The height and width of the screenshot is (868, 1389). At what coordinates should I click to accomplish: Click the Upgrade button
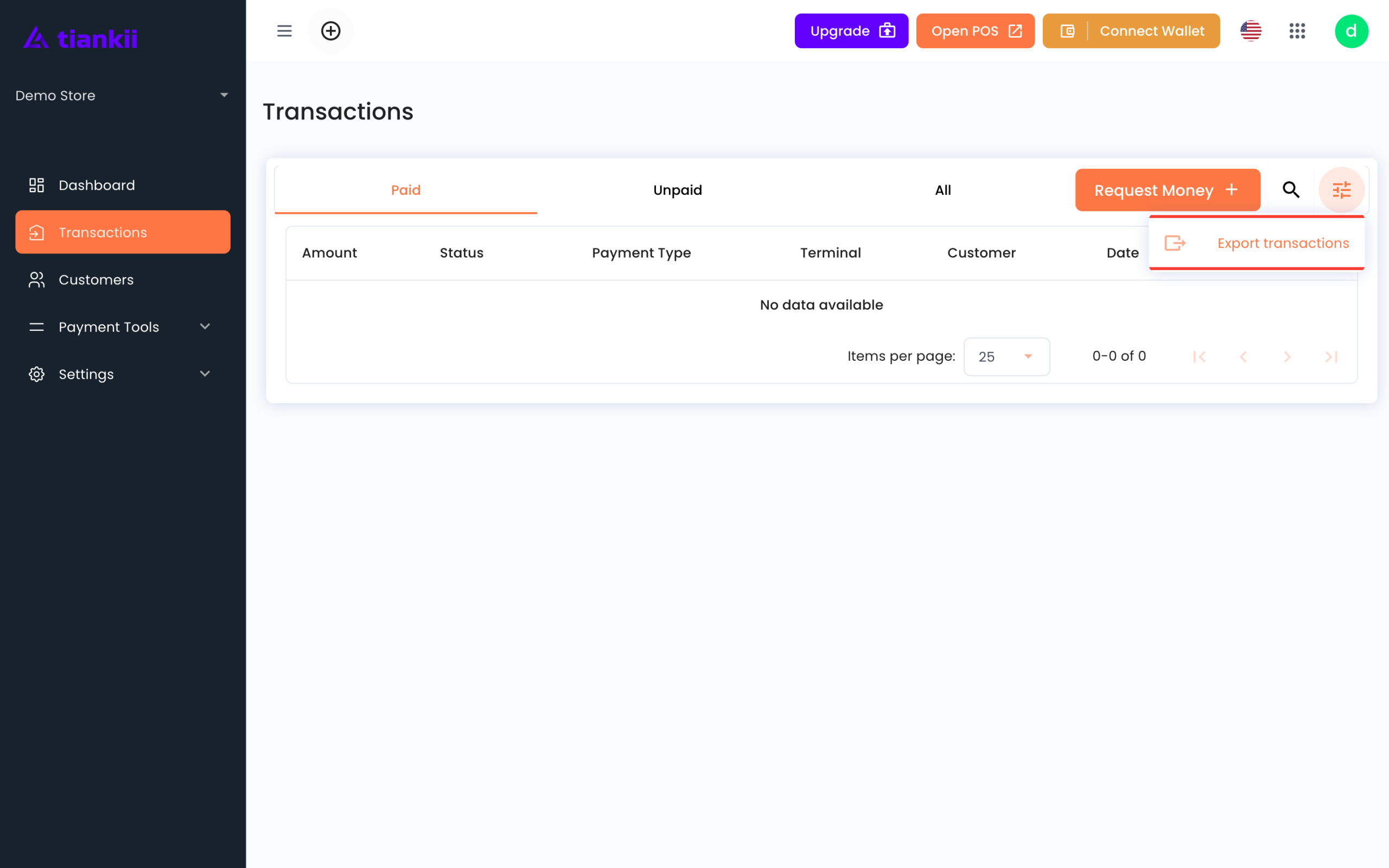click(x=851, y=31)
